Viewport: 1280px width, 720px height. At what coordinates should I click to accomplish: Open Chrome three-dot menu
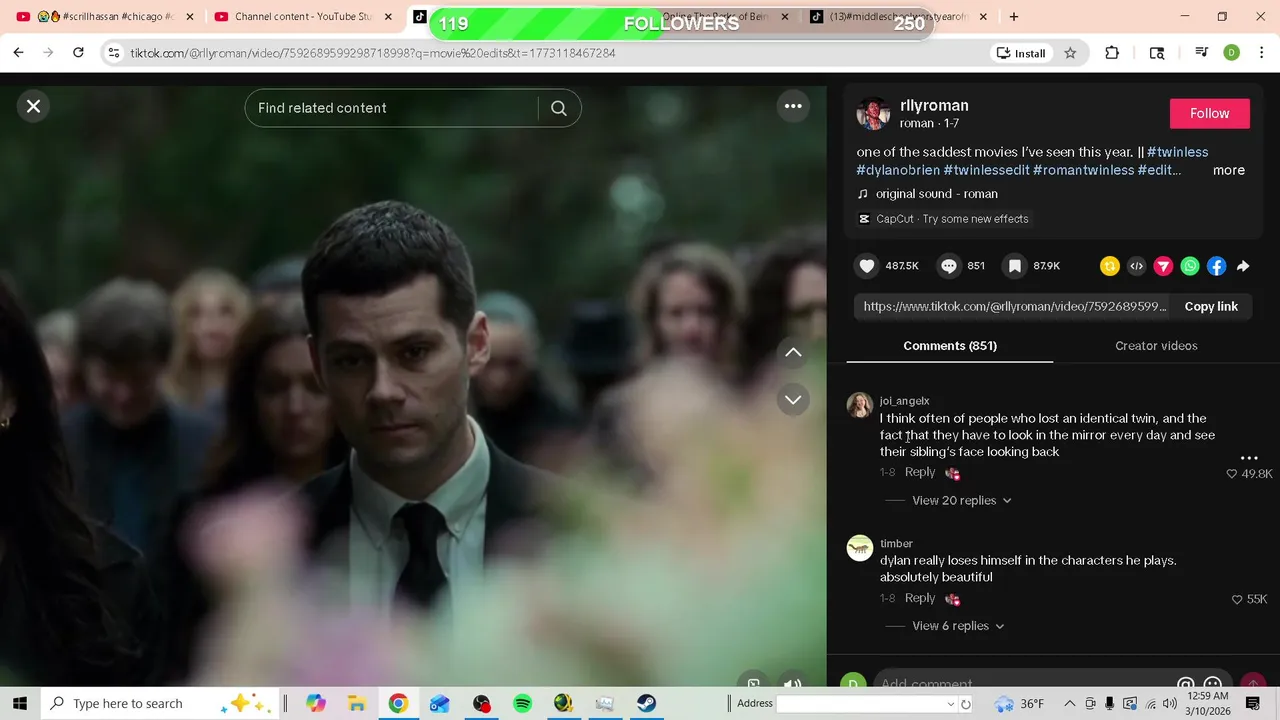click(1261, 53)
